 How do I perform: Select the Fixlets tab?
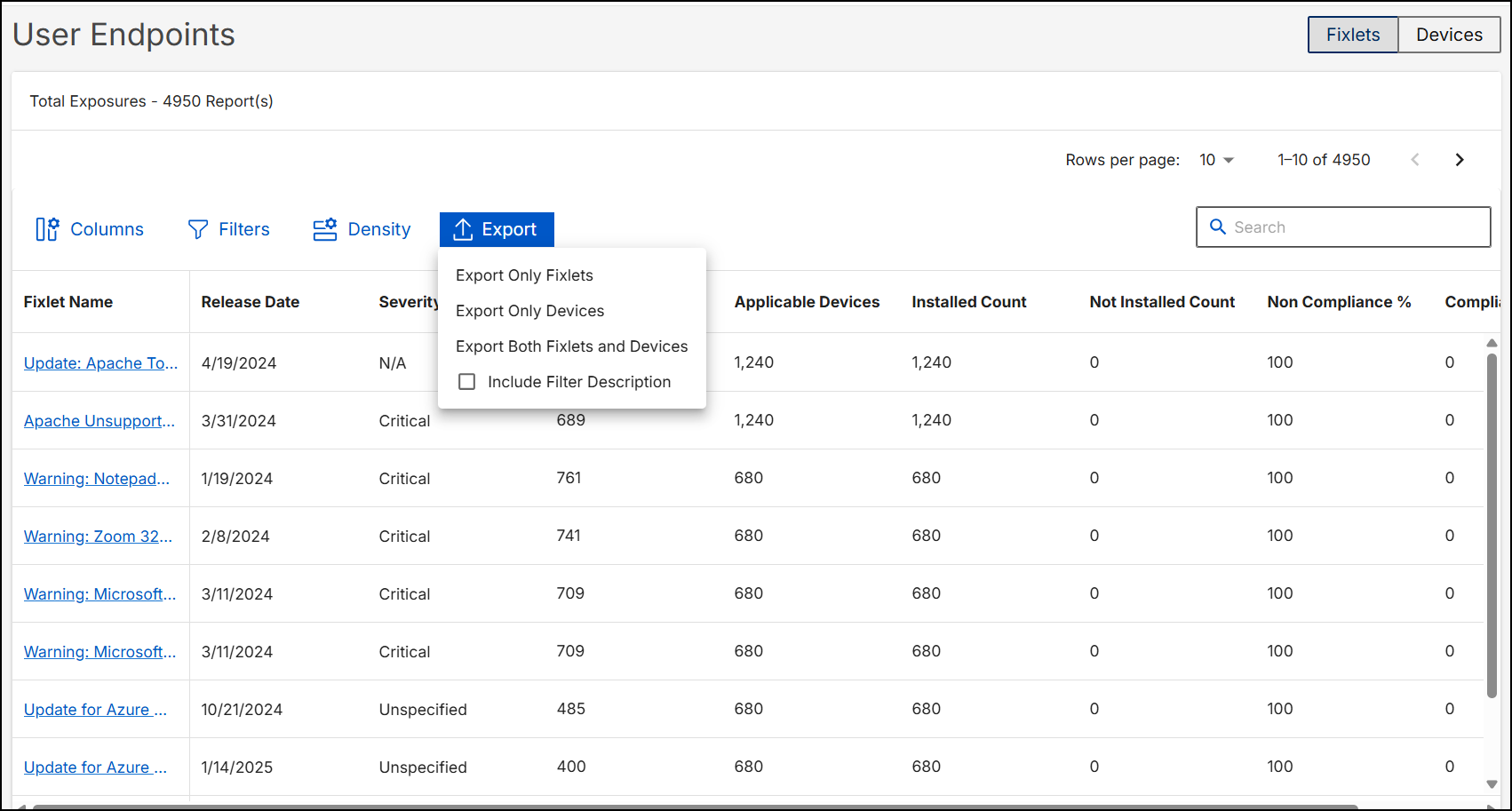coord(1352,35)
